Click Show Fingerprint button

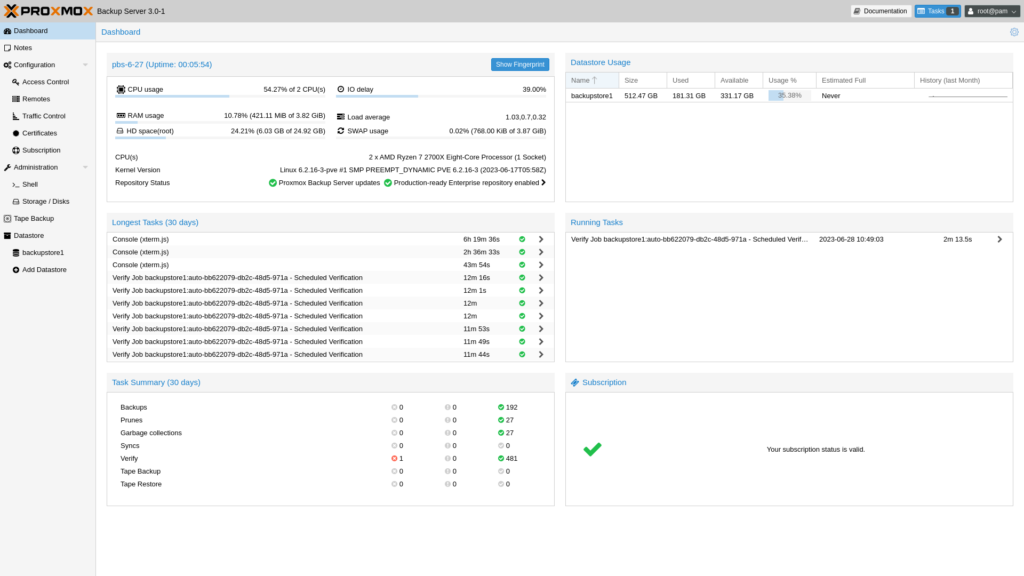(520, 64)
